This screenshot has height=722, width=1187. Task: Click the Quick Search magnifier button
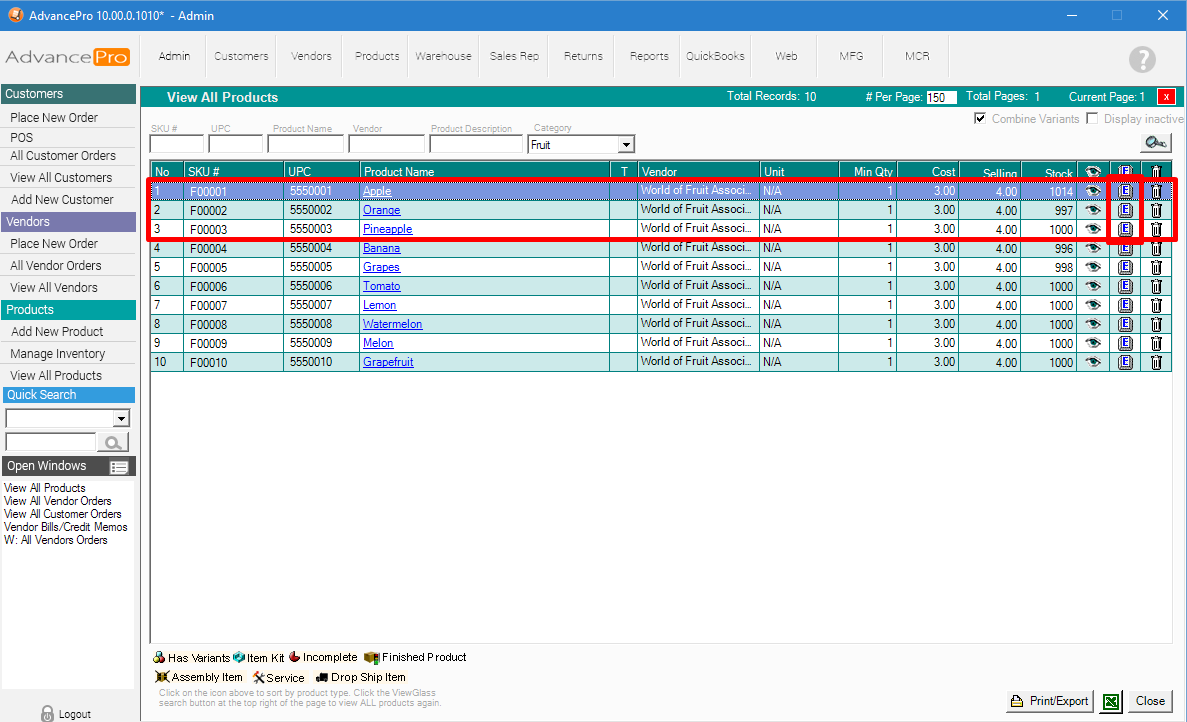pos(113,442)
